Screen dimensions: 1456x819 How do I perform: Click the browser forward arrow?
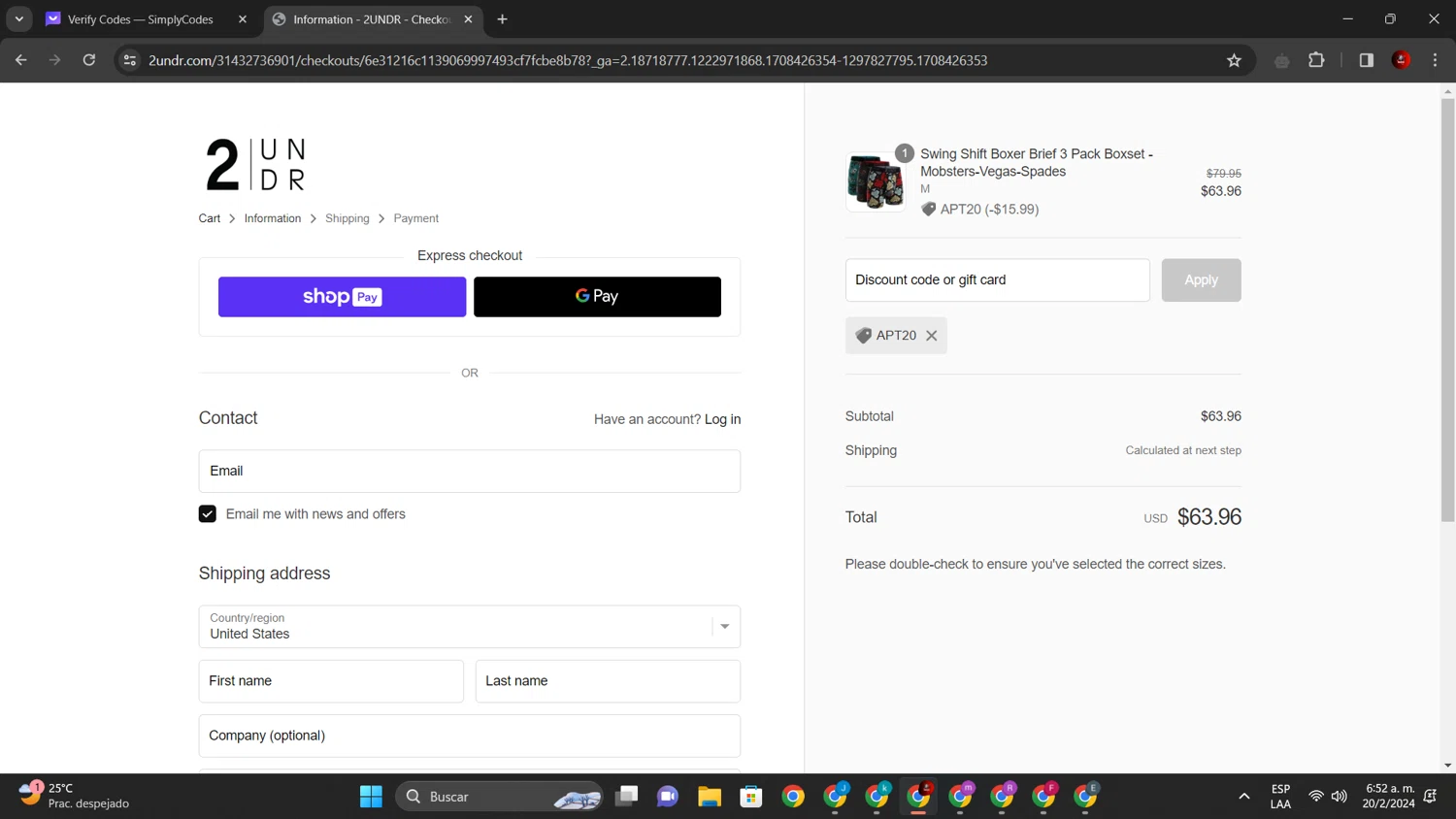pos(55,60)
